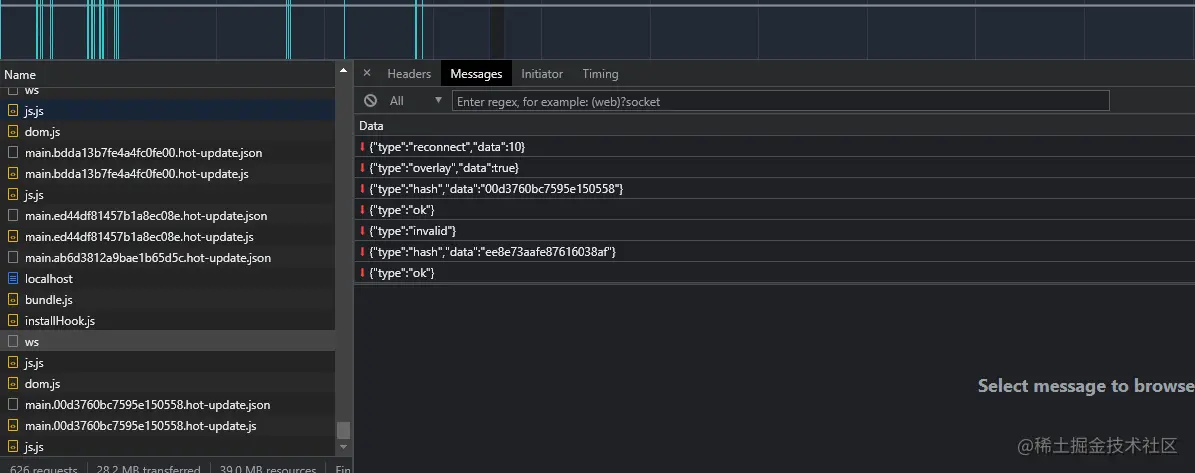Click the main.ed44df81457b1a8ec08e.hot-update.json file icon
Screen dimensions: 1195x473
click(13, 216)
